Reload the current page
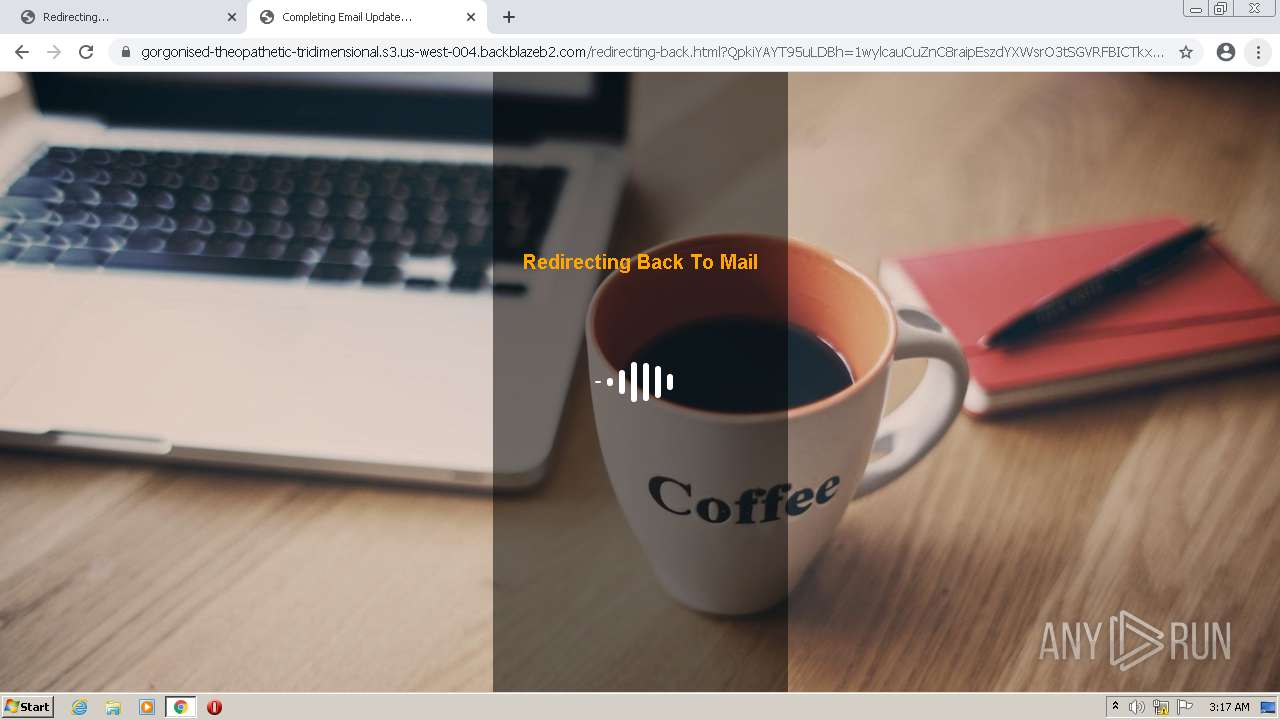Image resolution: width=1280 pixels, height=720 pixels. click(86, 52)
